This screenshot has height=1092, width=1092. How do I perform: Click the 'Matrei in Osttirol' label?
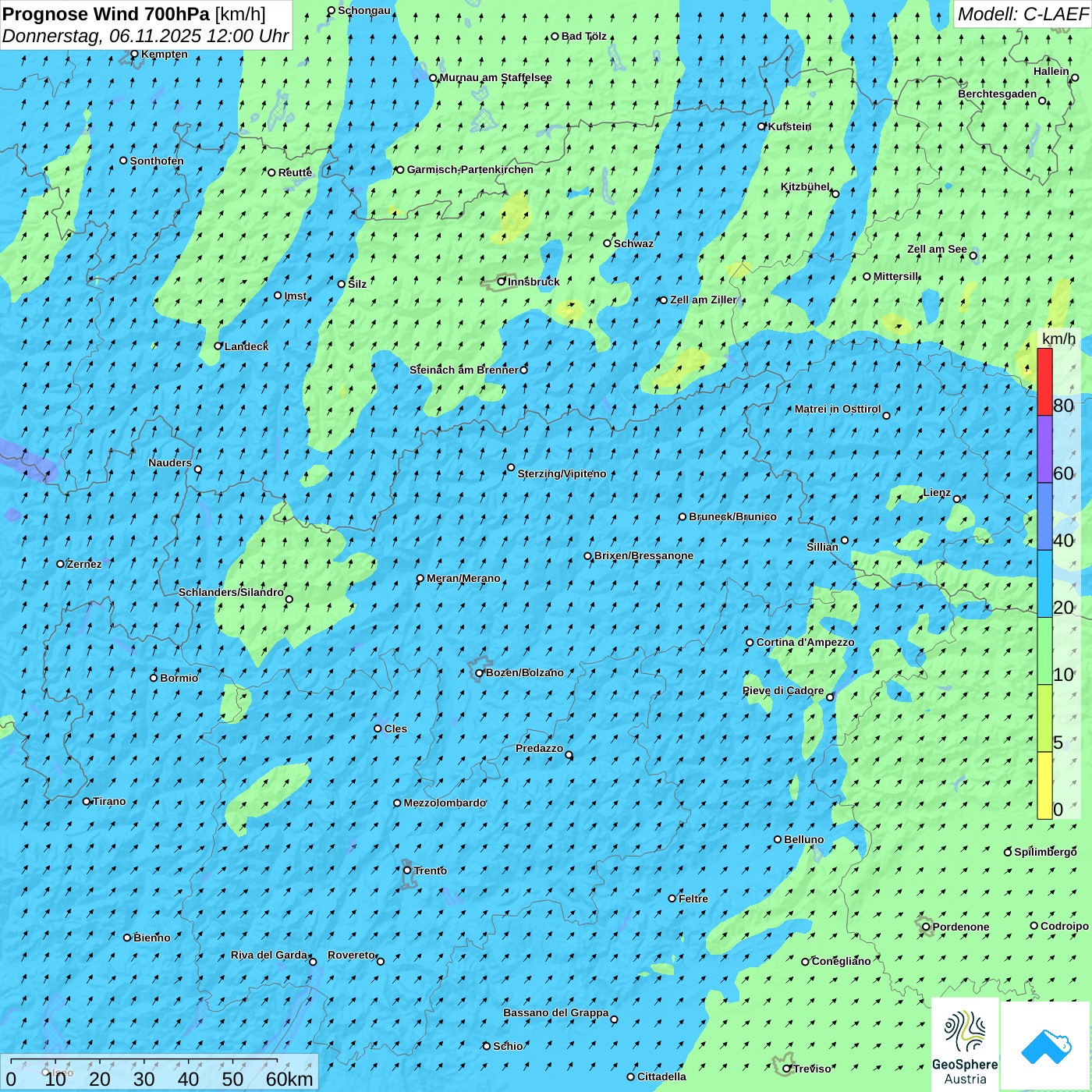pyautogui.click(x=838, y=409)
